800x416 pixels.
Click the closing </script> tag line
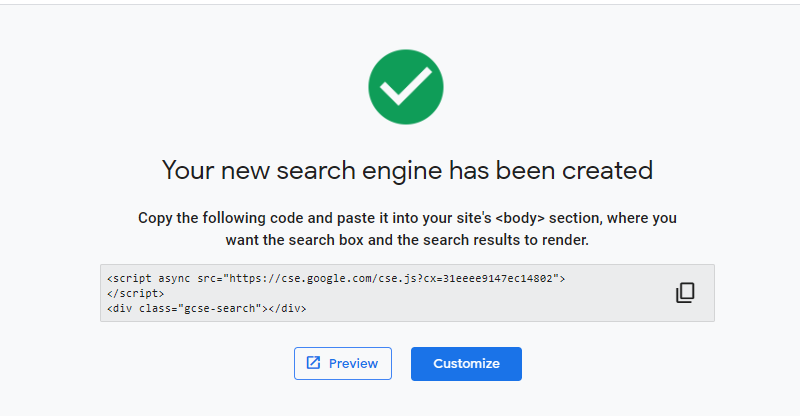(x=135, y=293)
